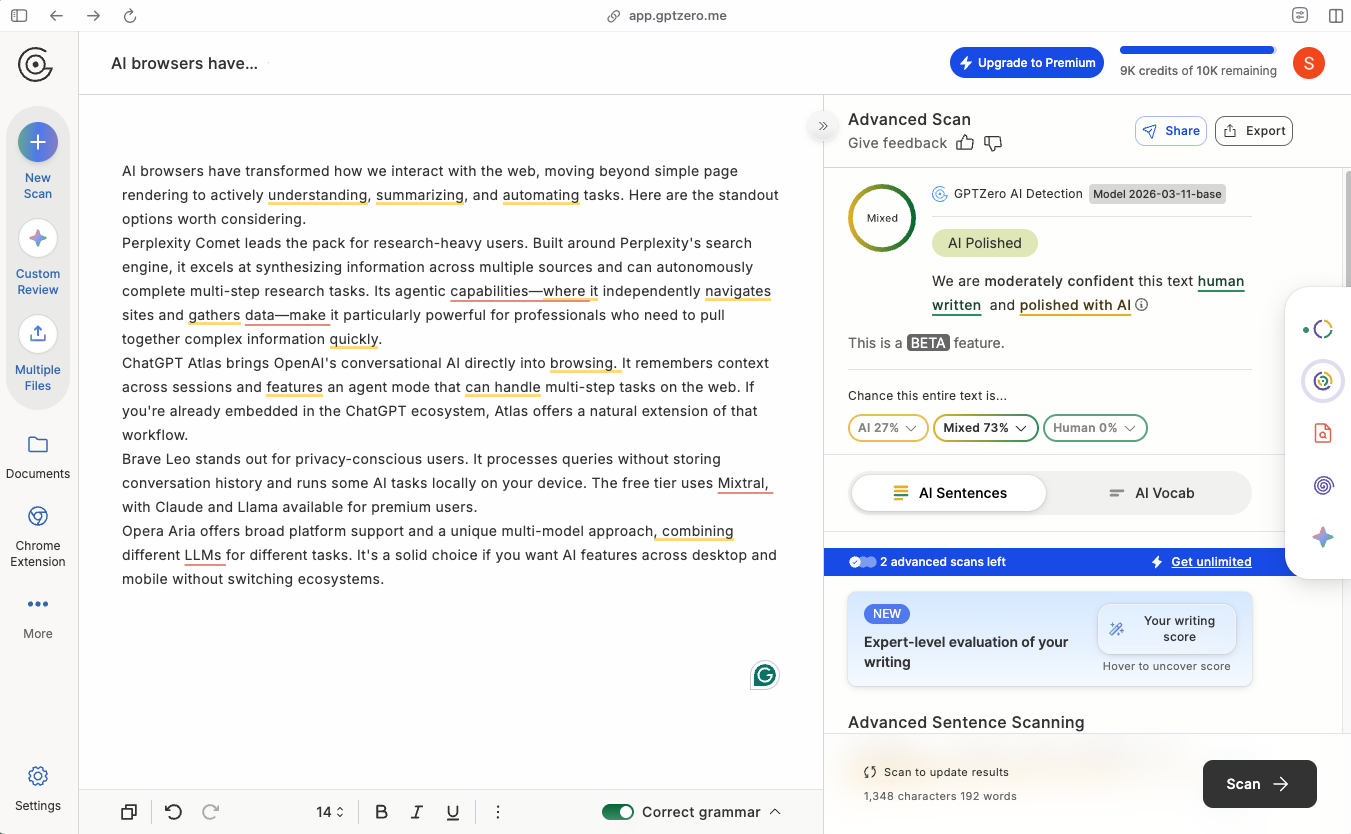Expand the Mixed 73% probability dropdown
Viewport: 1351px width, 834px height.
(x=985, y=427)
